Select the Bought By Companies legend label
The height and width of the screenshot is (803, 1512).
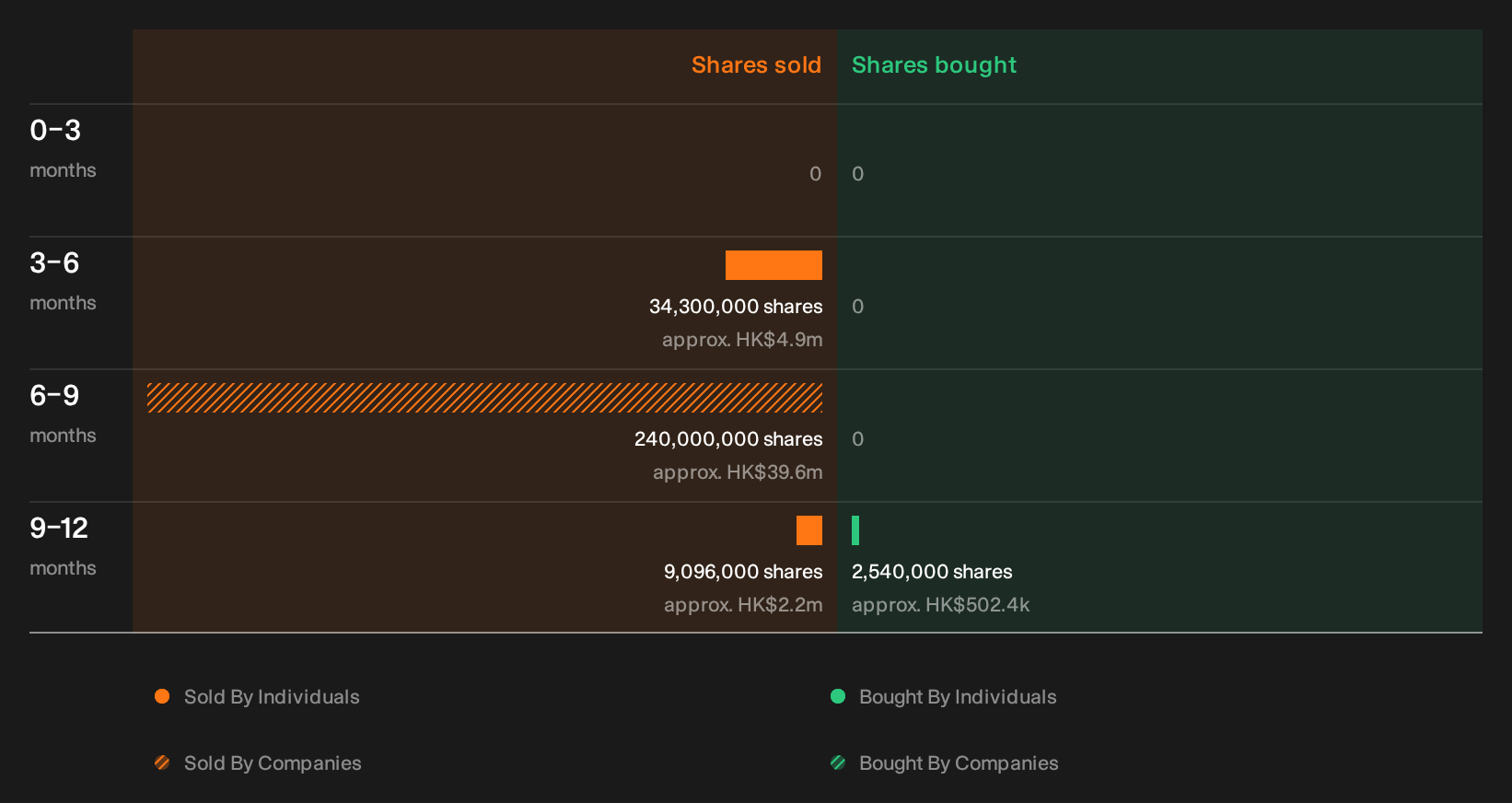pyautogui.click(x=959, y=763)
